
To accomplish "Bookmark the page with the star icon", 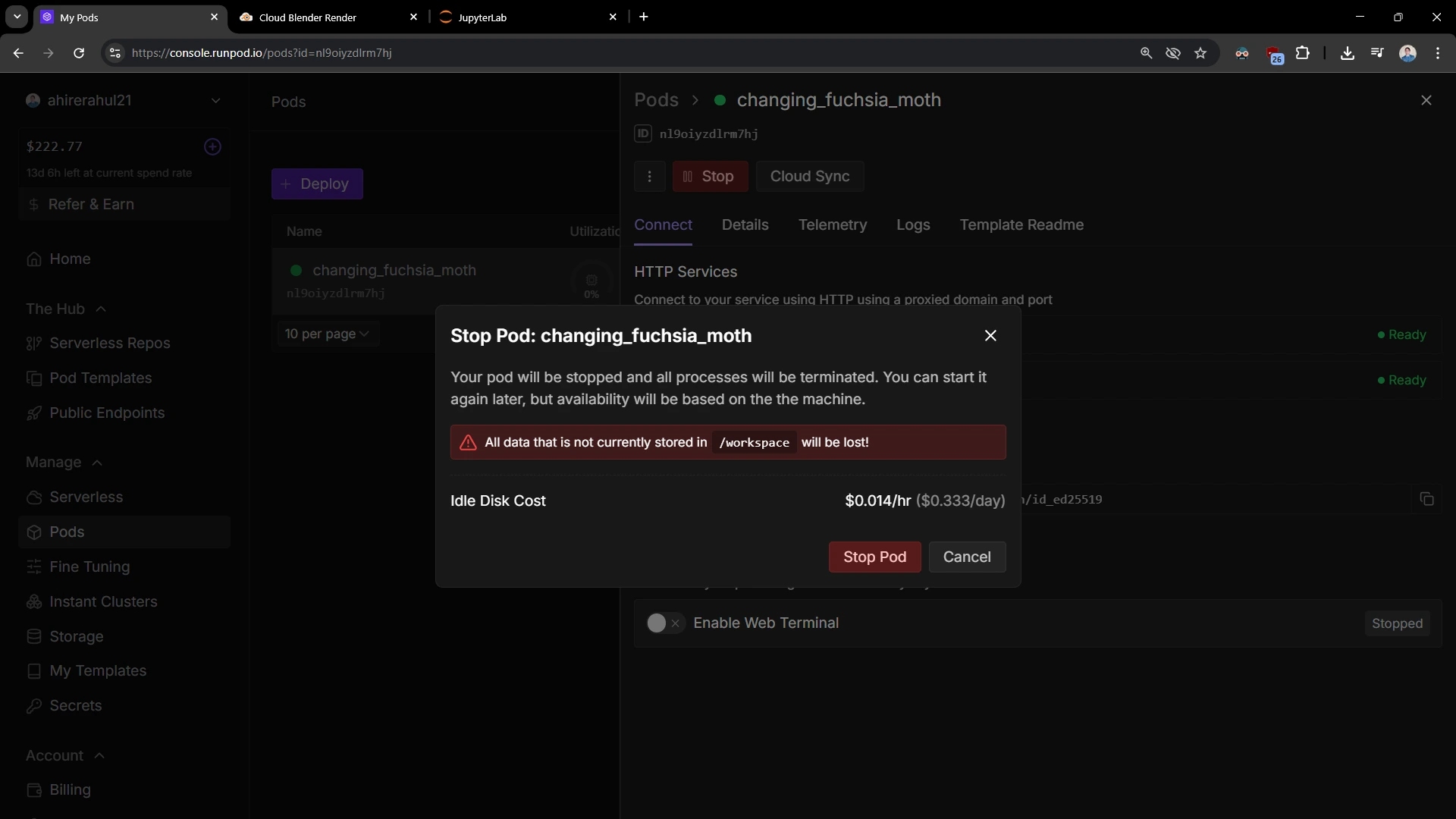I will (x=1202, y=52).
